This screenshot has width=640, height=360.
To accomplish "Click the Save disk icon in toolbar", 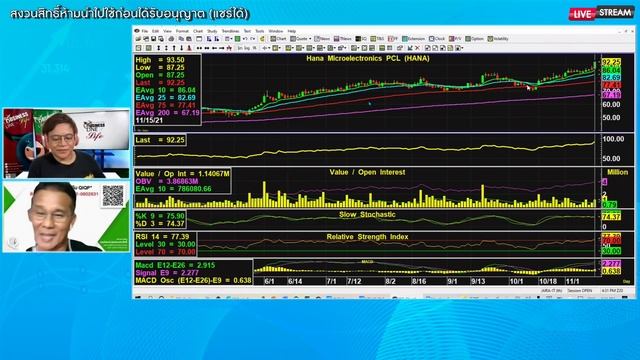I will tap(153, 39).
